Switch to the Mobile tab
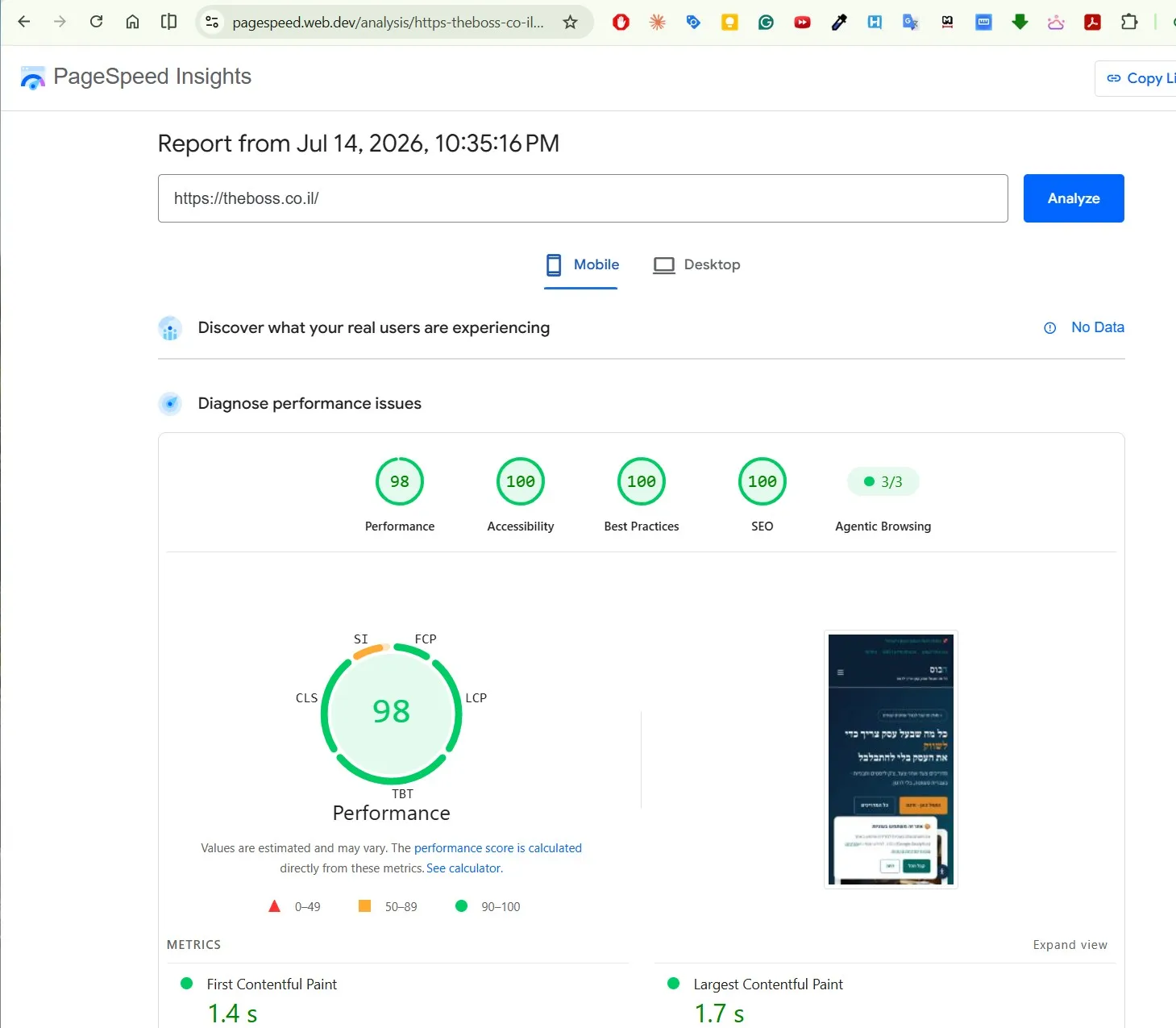Image resolution: width=1176 pixels, height=1028 pixels. click(581, 265)
